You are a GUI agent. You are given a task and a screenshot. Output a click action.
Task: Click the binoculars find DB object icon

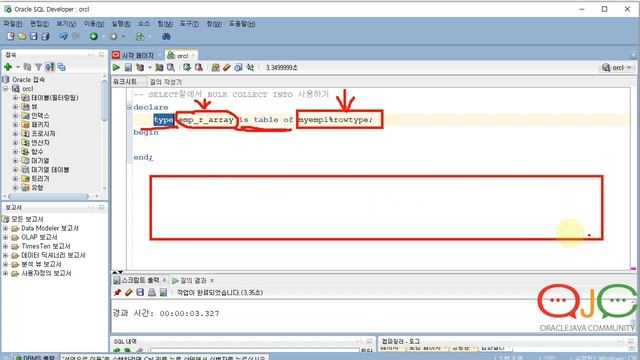(x=166, y=36)
